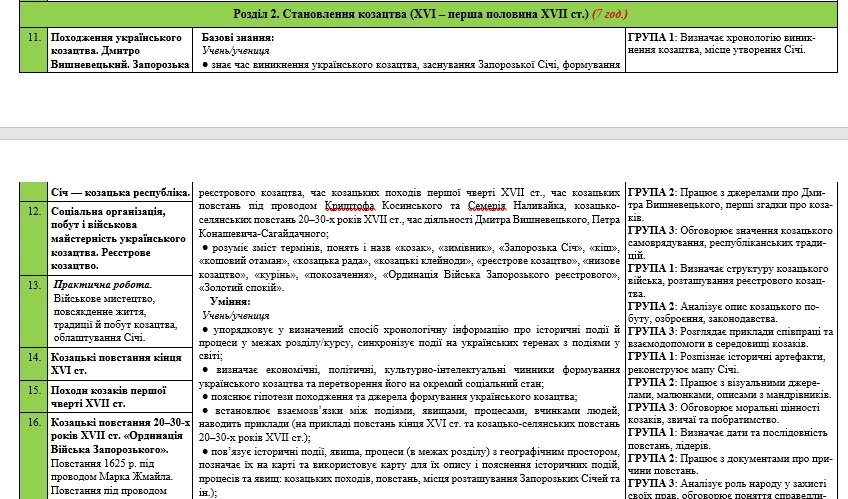Click 'ГРУПА 2: Працює з візуальними джерелами'

730,388
